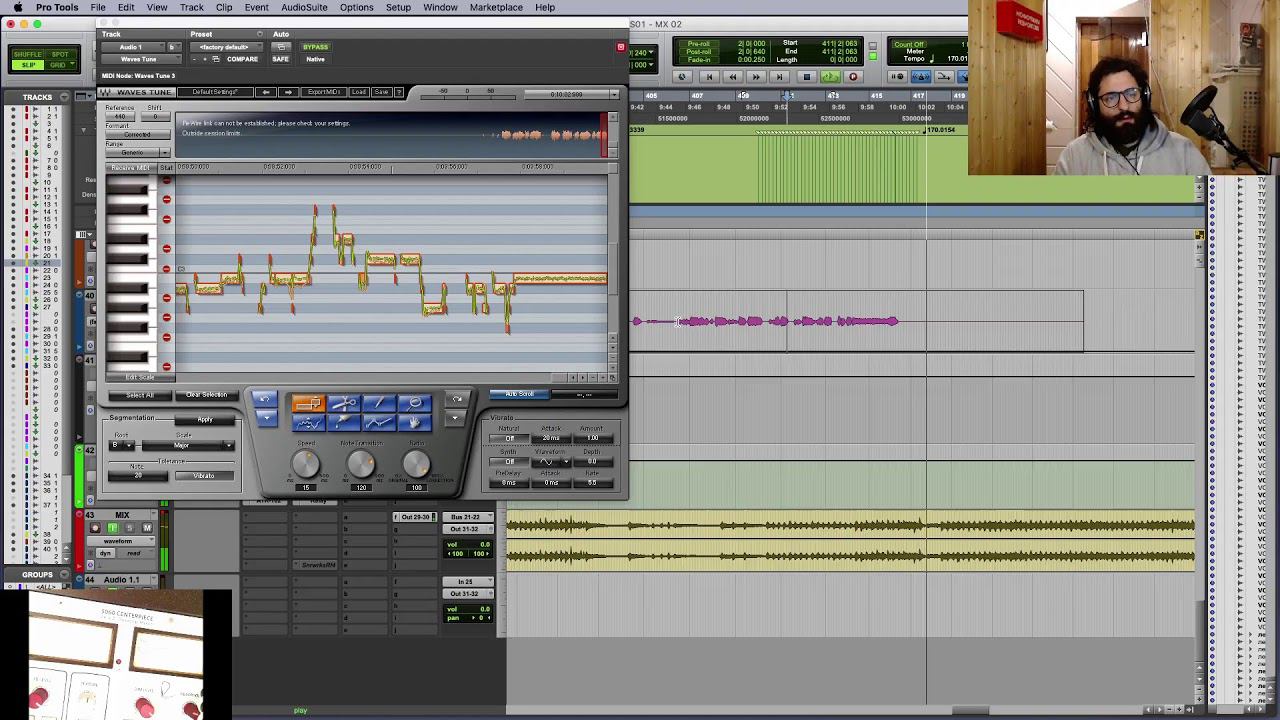Click the Clear Selection button
1280x720 pixels.
[x=205, y=395]
